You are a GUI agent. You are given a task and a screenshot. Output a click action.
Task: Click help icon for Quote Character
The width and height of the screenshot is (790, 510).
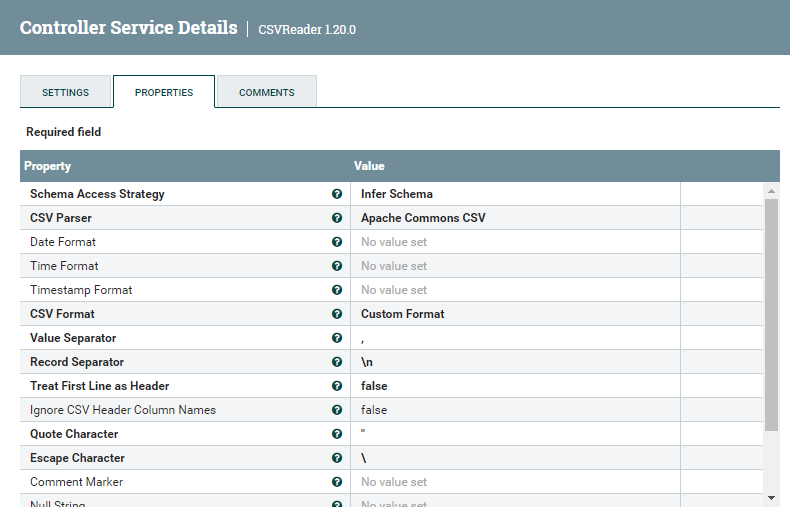337,434
